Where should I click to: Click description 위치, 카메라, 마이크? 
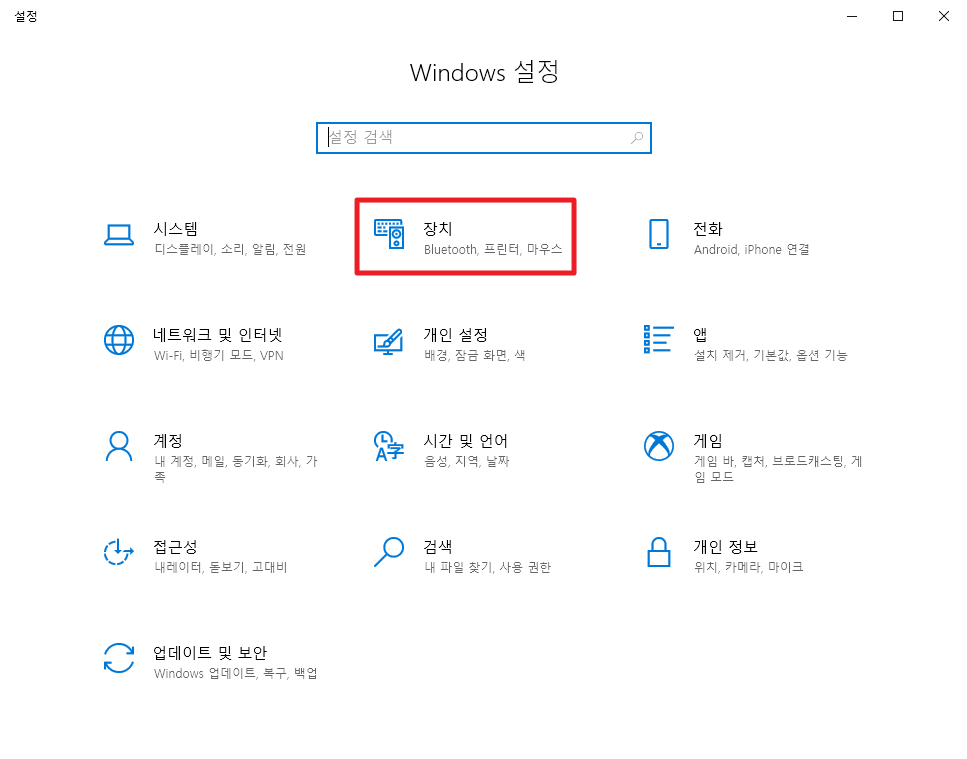coord(749,567)
